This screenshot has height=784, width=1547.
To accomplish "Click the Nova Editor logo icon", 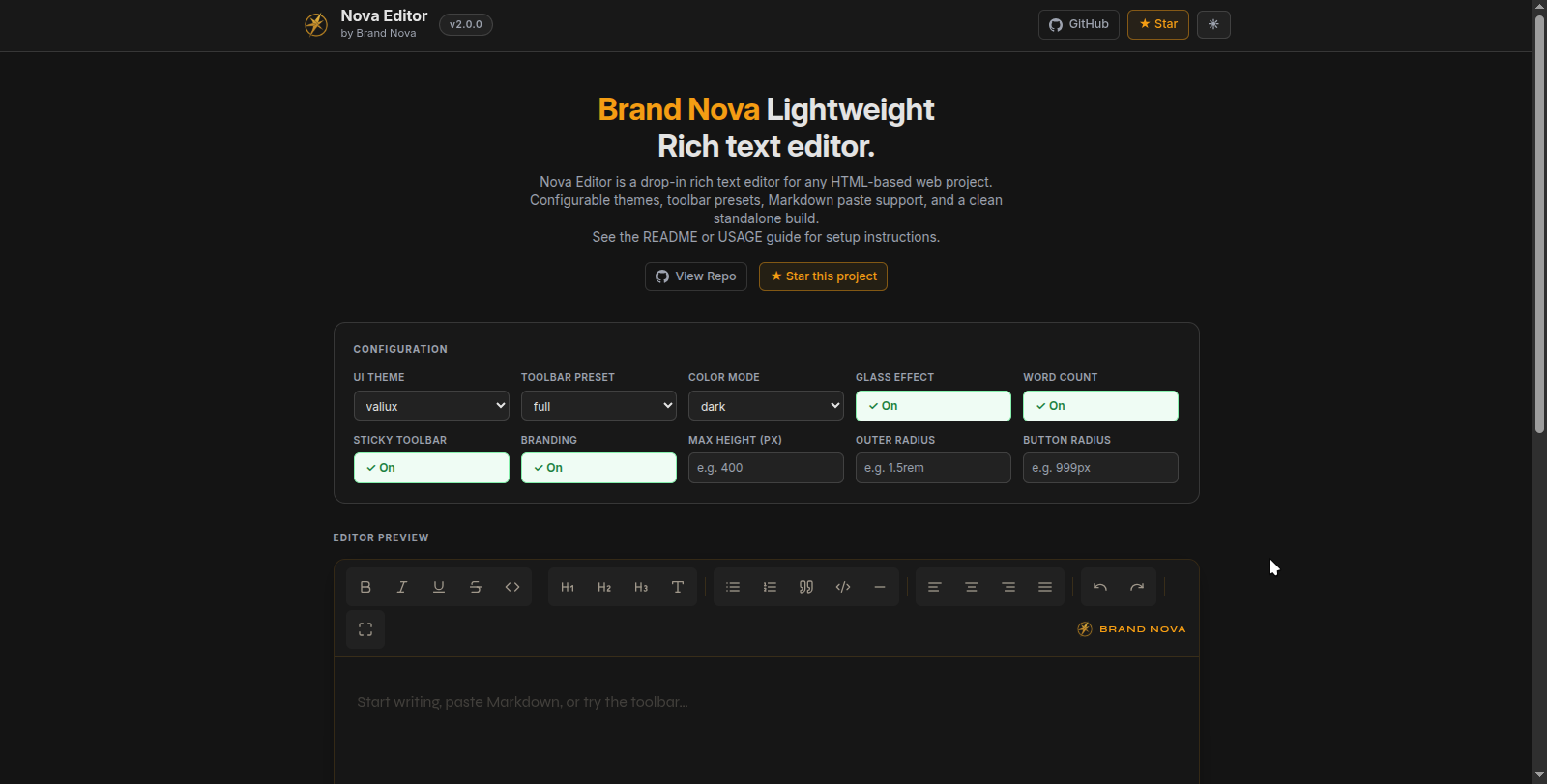I will tap(316, 24).
